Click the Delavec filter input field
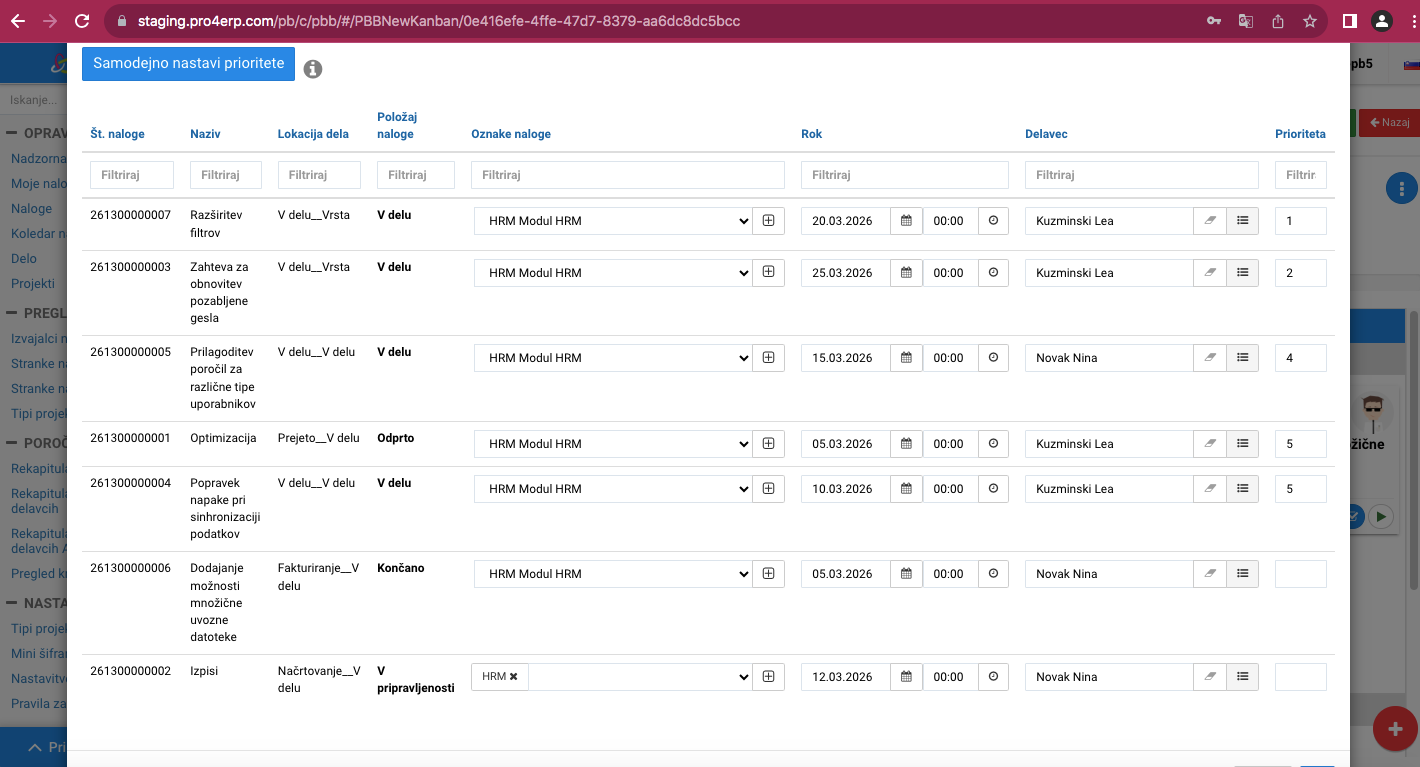 click(1142, 175)
